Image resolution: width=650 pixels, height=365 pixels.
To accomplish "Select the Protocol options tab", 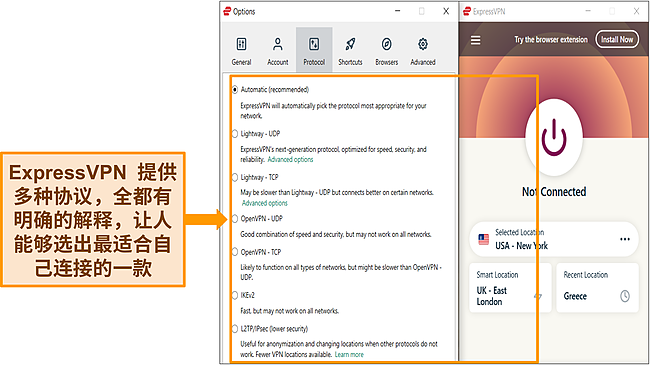I will 314,51.
